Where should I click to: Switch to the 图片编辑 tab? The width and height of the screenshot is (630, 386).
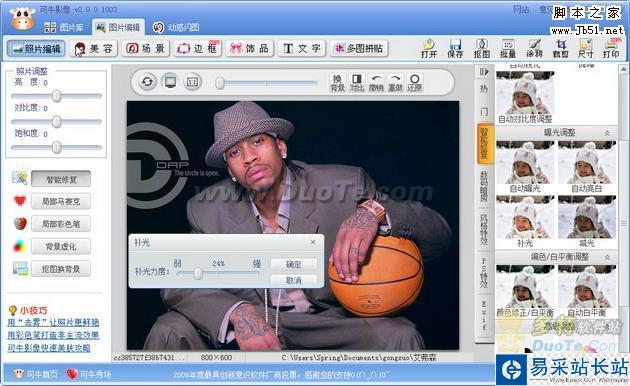coord(118,27)
